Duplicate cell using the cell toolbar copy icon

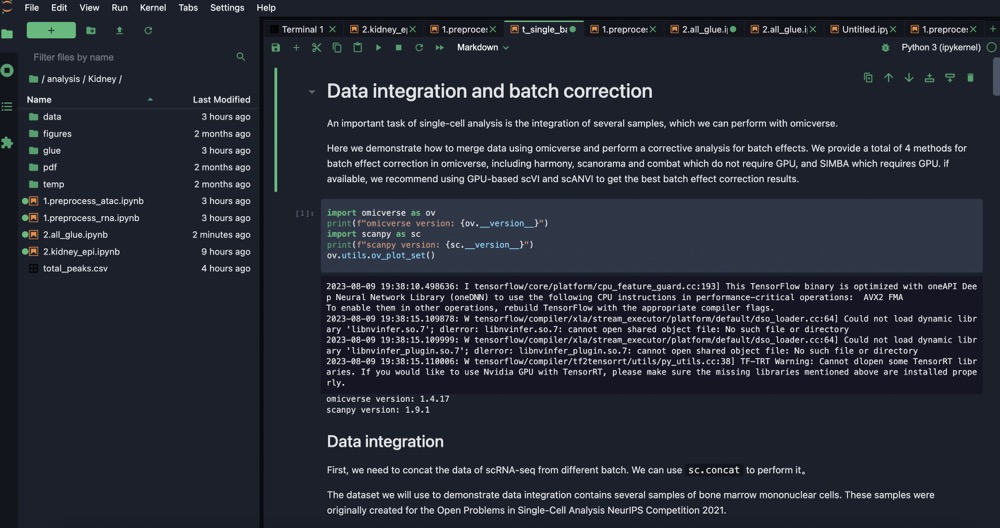pyautogui.click(x=868, y=78)
